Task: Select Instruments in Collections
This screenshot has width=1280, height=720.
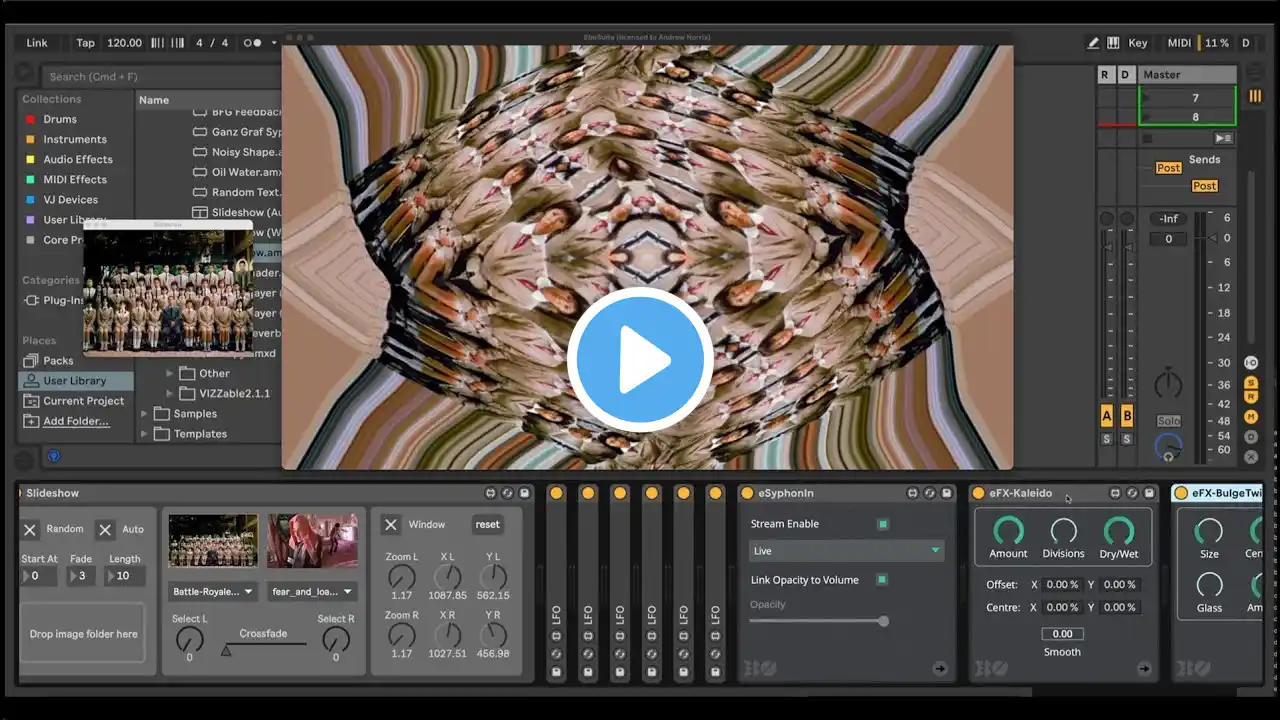Action: point(75,139)
